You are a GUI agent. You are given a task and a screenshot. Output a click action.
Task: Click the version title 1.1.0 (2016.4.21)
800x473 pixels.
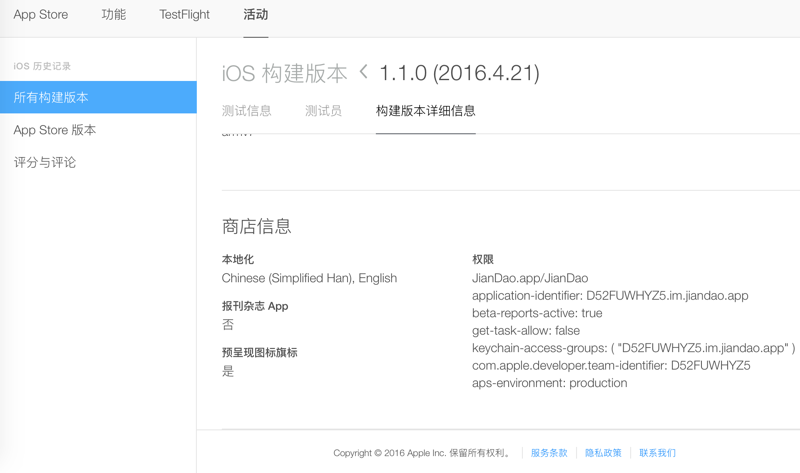click(x=459, y=73)
